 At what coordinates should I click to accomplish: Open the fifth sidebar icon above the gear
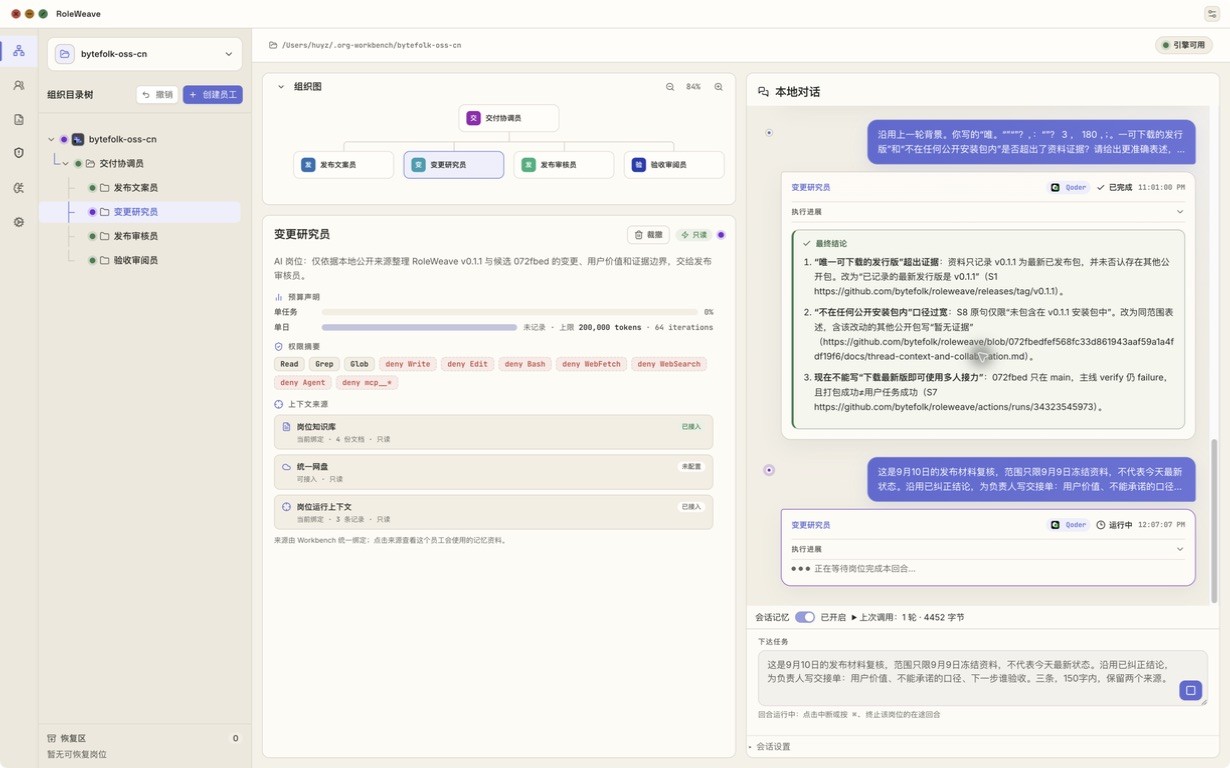[x=19, y=188]
